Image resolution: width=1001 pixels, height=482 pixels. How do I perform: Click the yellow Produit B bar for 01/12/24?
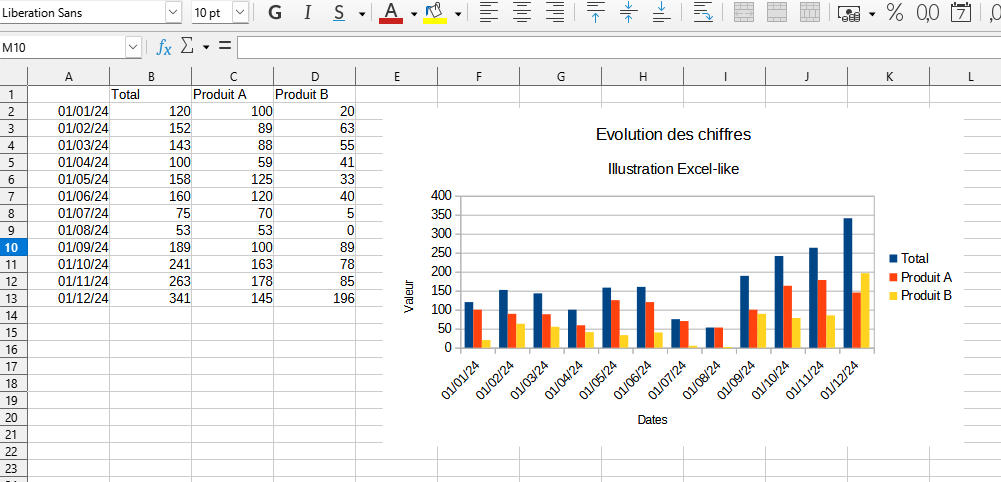865,310
